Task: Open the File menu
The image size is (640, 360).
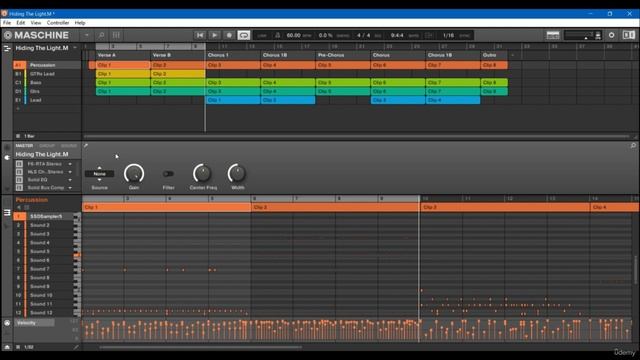Action: pos(7,23)
